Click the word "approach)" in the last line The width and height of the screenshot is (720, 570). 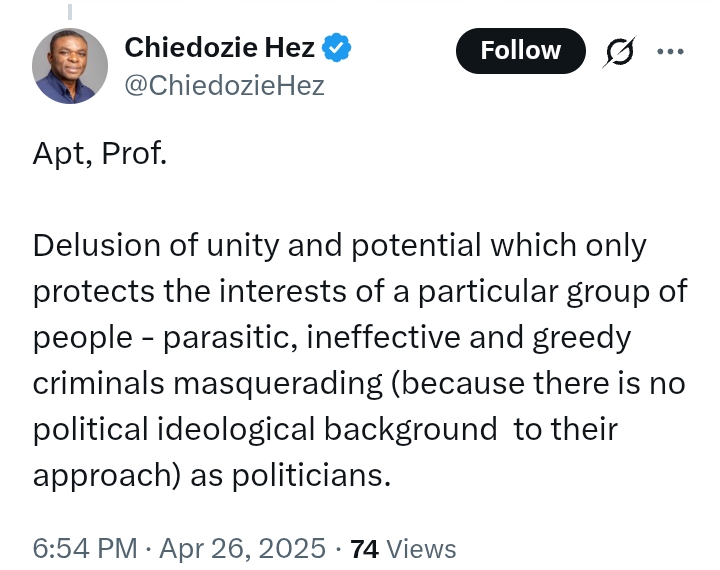pyautogui.click(x=107, y=476)
